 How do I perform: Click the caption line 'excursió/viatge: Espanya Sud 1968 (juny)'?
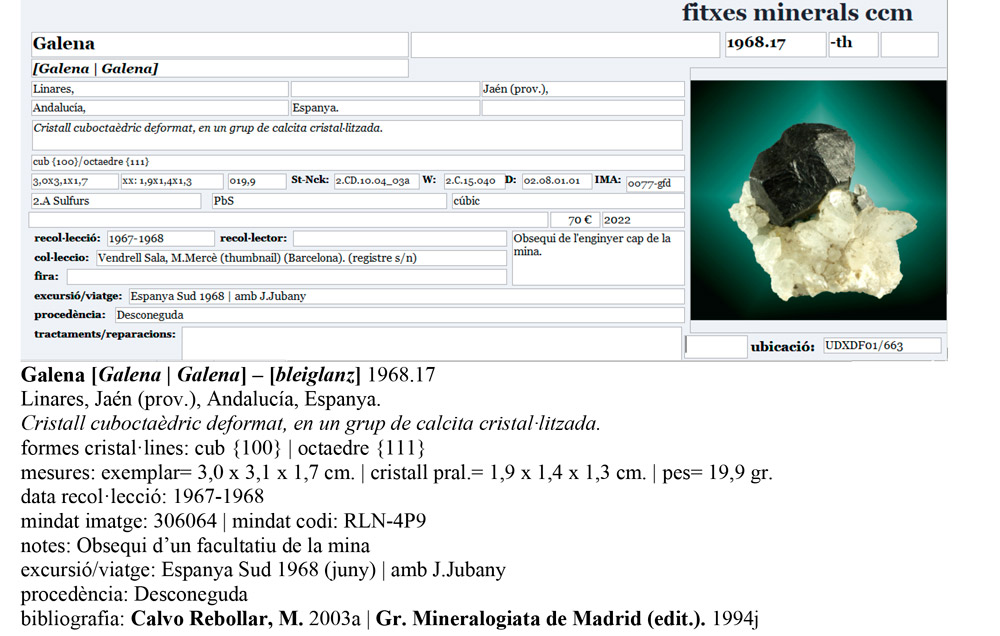[x=263, y=570]
